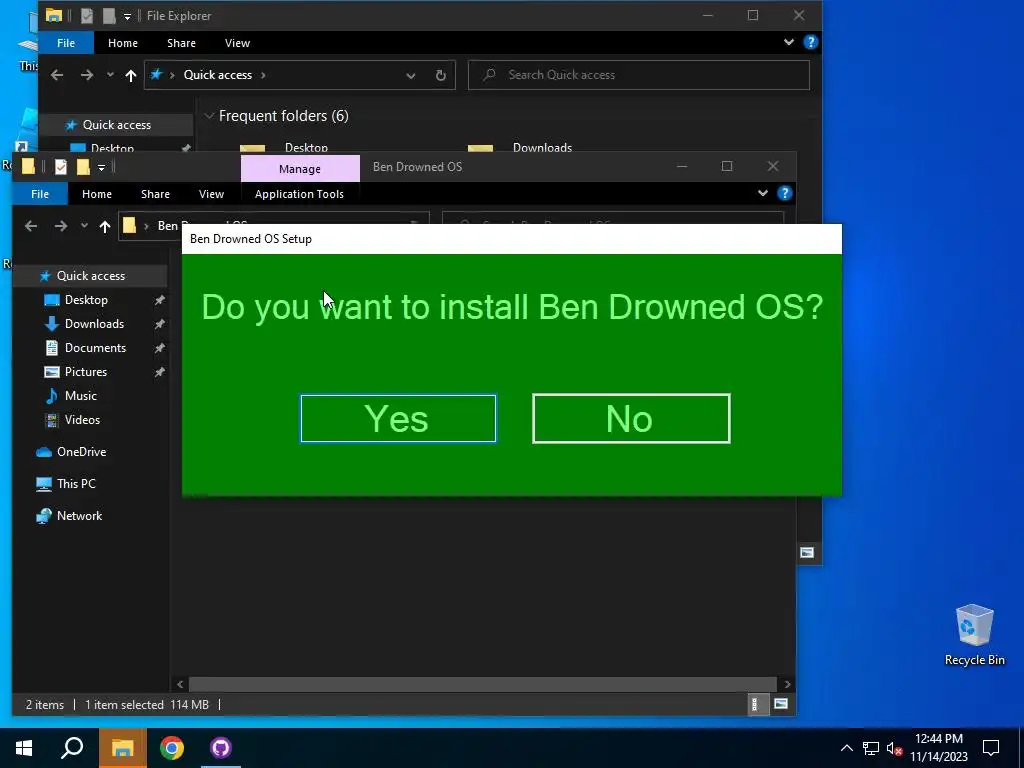Open Share tab in Ben Drowned OS window
The image size is (1024, 768).
[155, 194]
